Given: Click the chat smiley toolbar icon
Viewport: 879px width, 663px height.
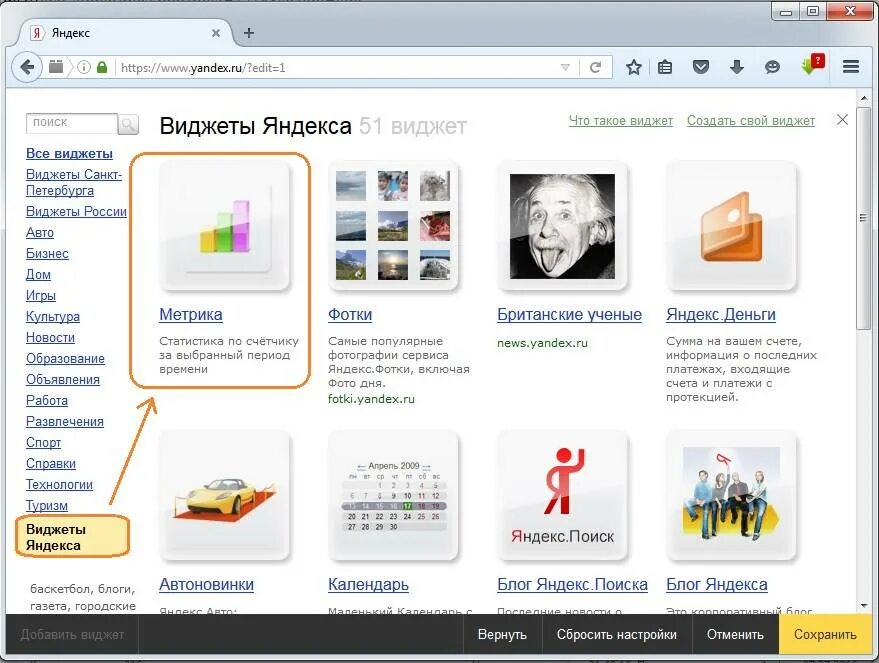Looking at the screenshot, I should point(772,68).
